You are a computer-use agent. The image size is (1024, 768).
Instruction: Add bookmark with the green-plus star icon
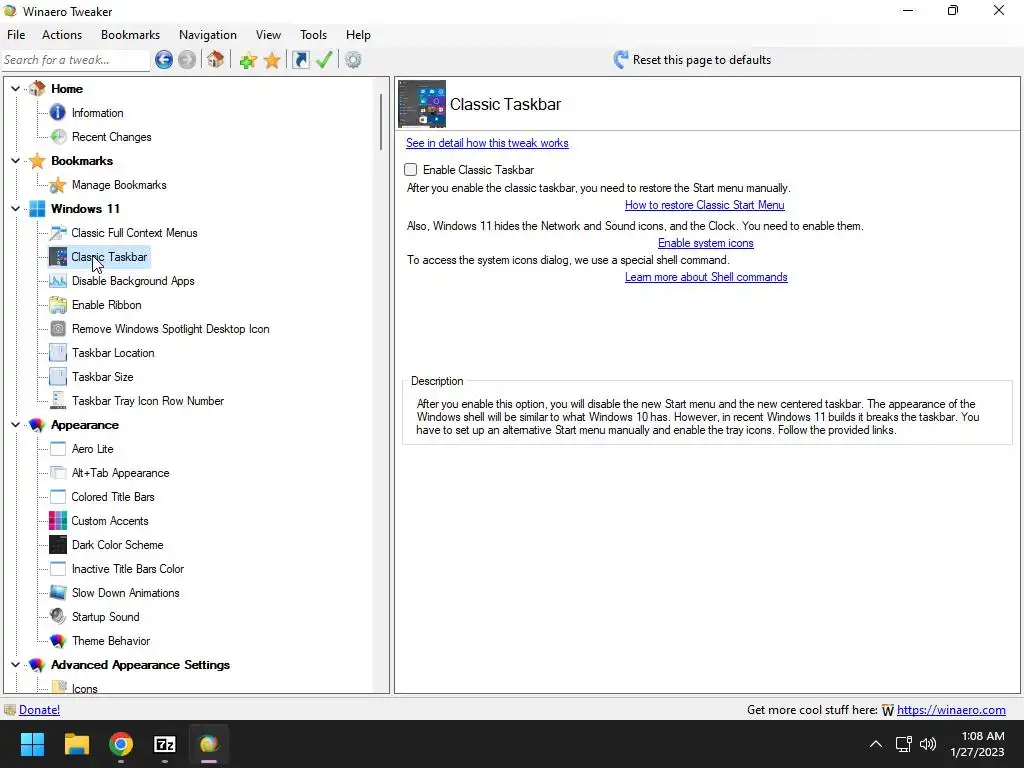click(x=248, y=60)
